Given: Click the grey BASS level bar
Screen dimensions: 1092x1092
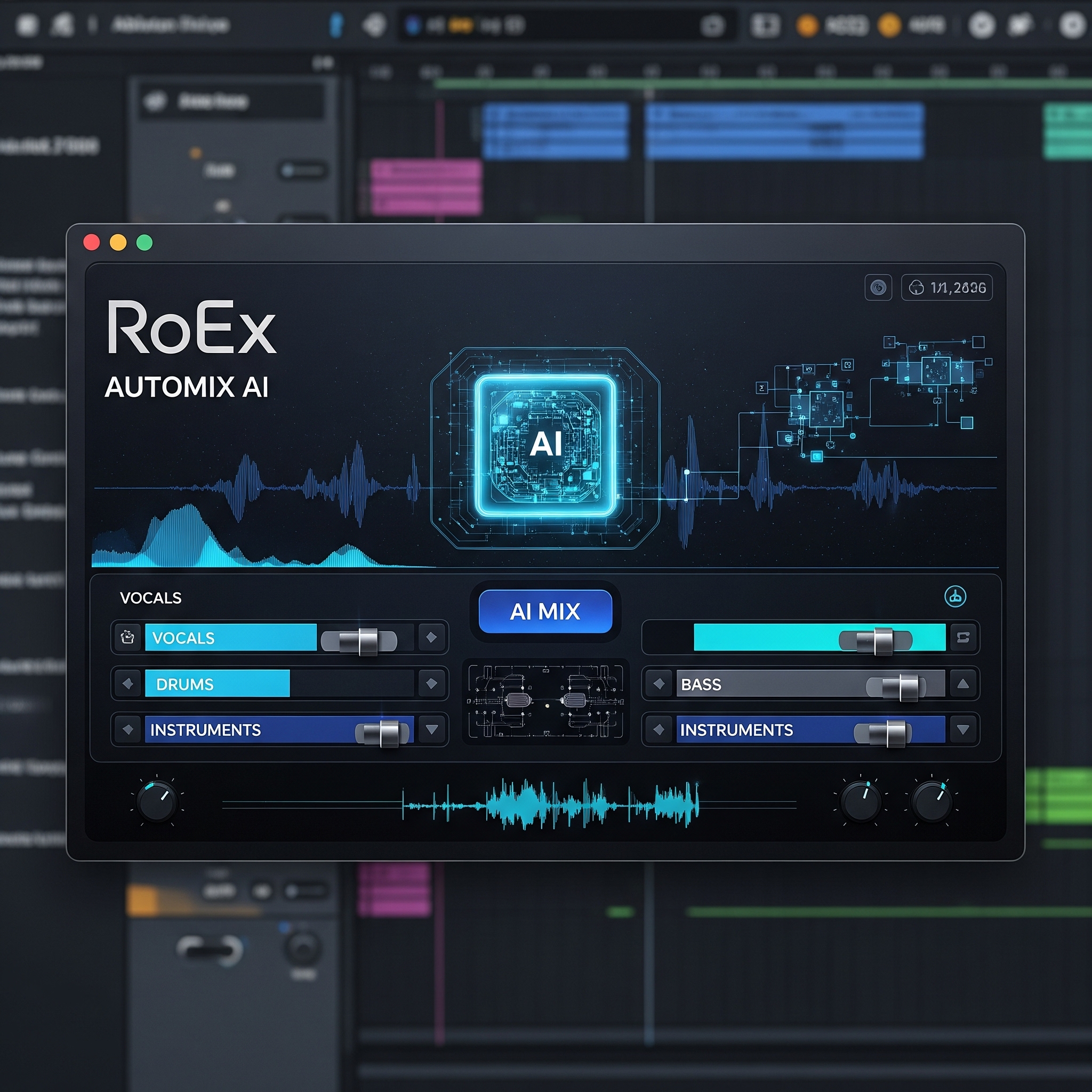Looking at the screenshot, I should pyautogui.click(x=810, y=684).
